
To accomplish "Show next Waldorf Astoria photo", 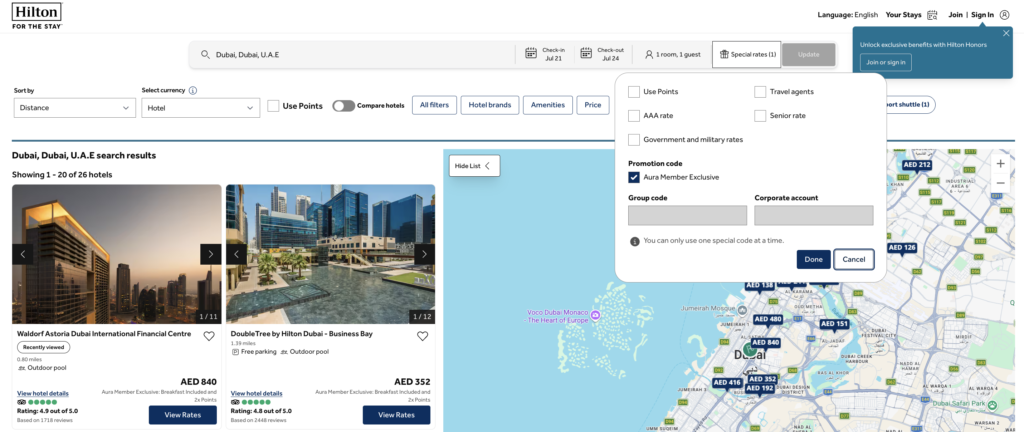I will (x=210, y=254).
